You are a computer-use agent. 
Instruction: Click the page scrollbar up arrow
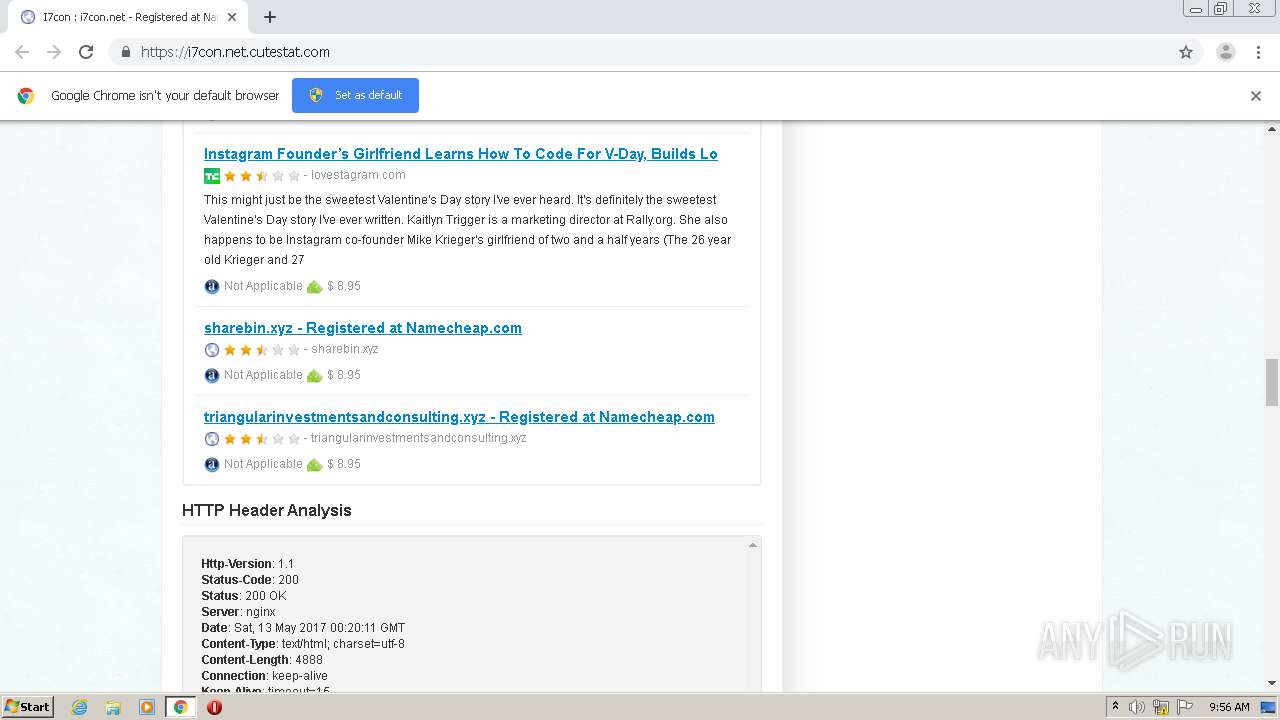1272,129
